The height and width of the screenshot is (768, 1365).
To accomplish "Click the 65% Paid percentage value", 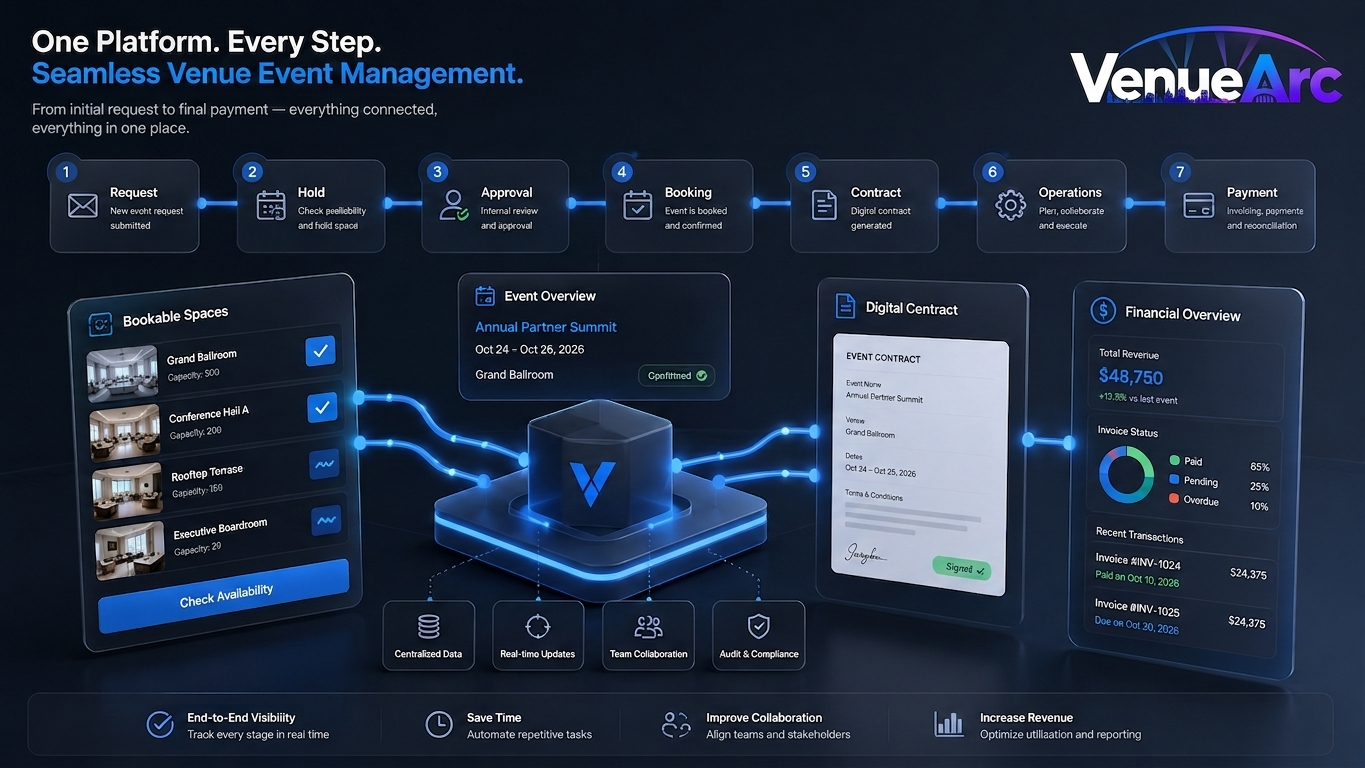I will (x=1259, y=467).
